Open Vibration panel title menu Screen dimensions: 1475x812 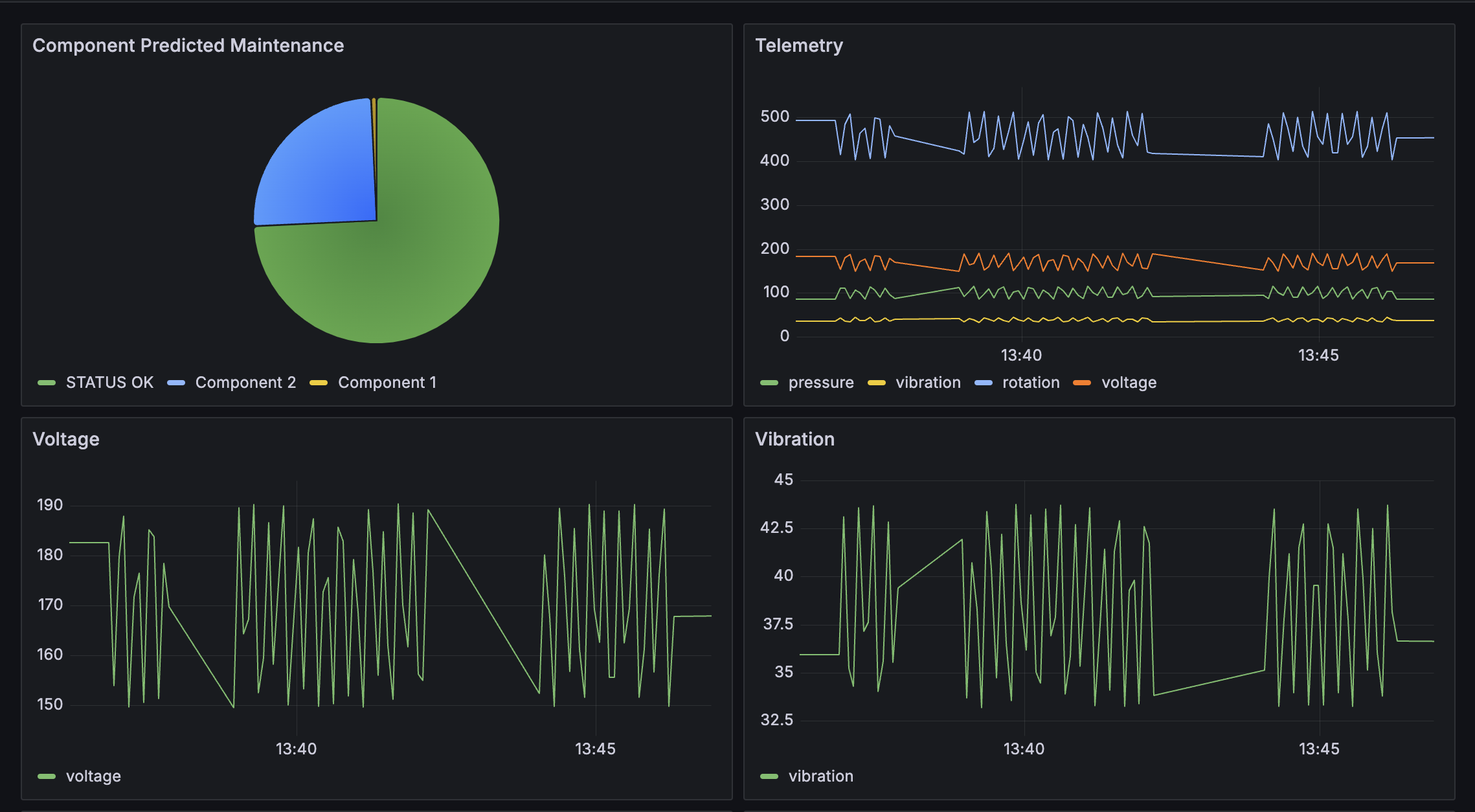tap(794, 439)
